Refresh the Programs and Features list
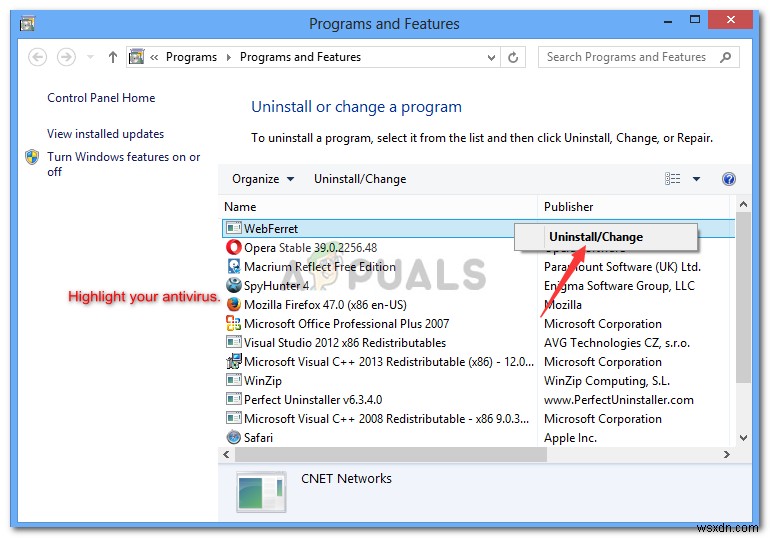Viewport: 770px width, 538px height. click(513, 57)
